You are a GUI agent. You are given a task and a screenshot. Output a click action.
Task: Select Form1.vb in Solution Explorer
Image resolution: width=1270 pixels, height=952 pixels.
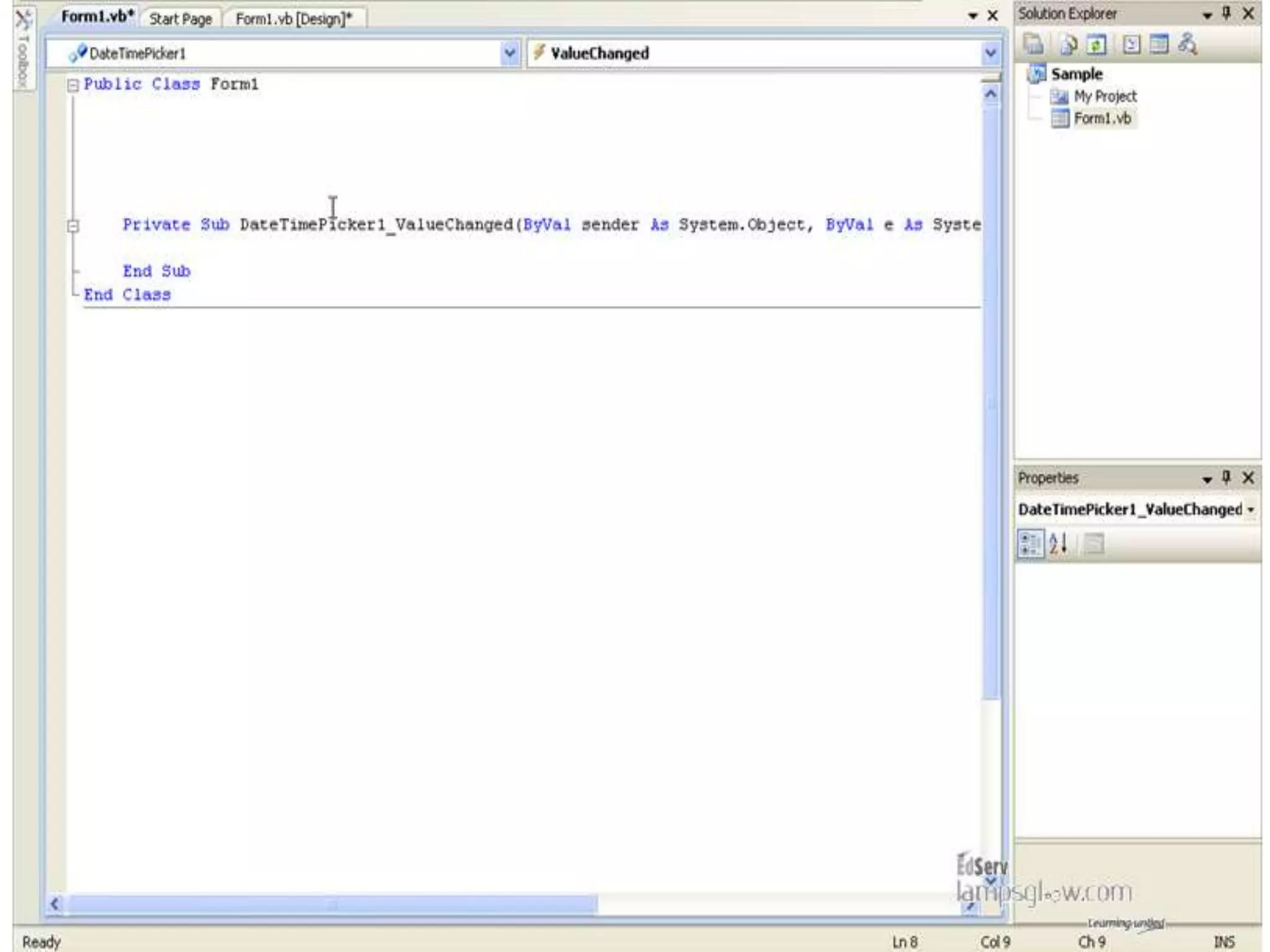click(x=1102, y=118)
